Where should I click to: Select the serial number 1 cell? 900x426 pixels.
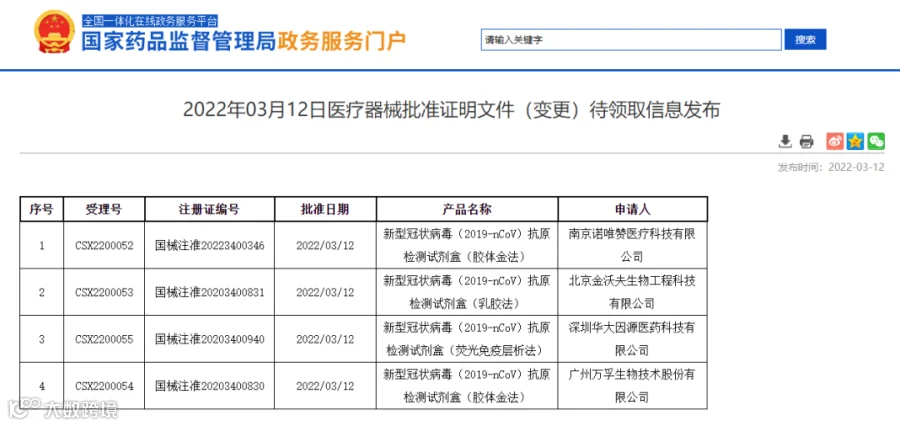point(41,245)
